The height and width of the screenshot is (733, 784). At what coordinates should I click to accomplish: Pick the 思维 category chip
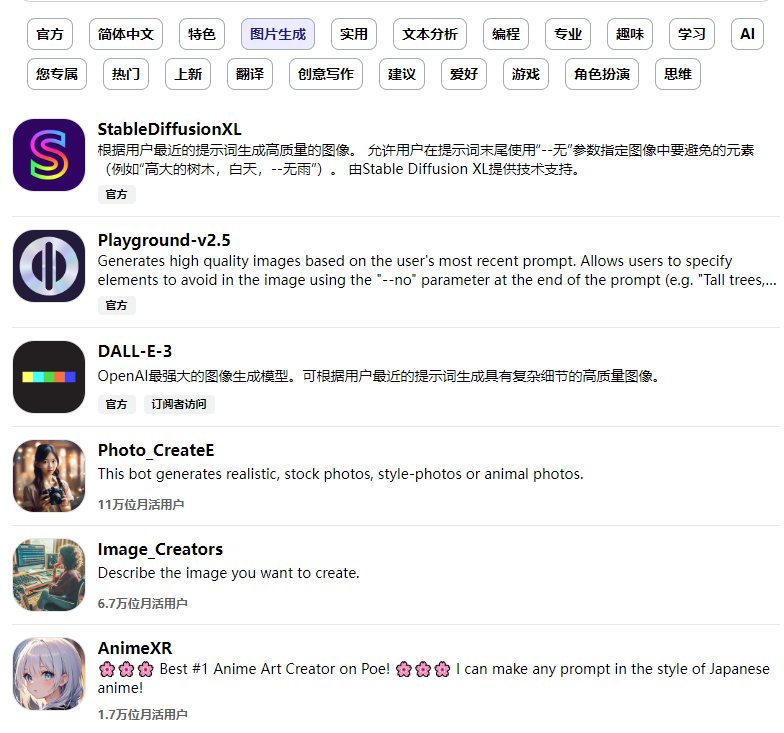tap(678, 74)
